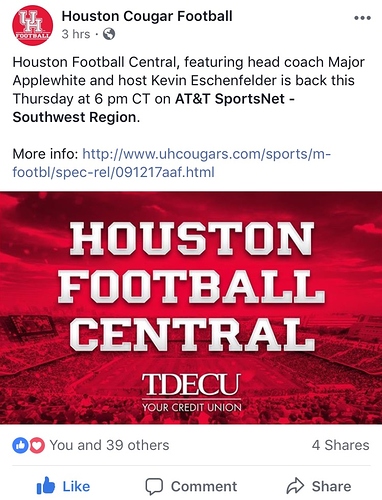Open the three-dot post options menu

click(x=362, y=18)
